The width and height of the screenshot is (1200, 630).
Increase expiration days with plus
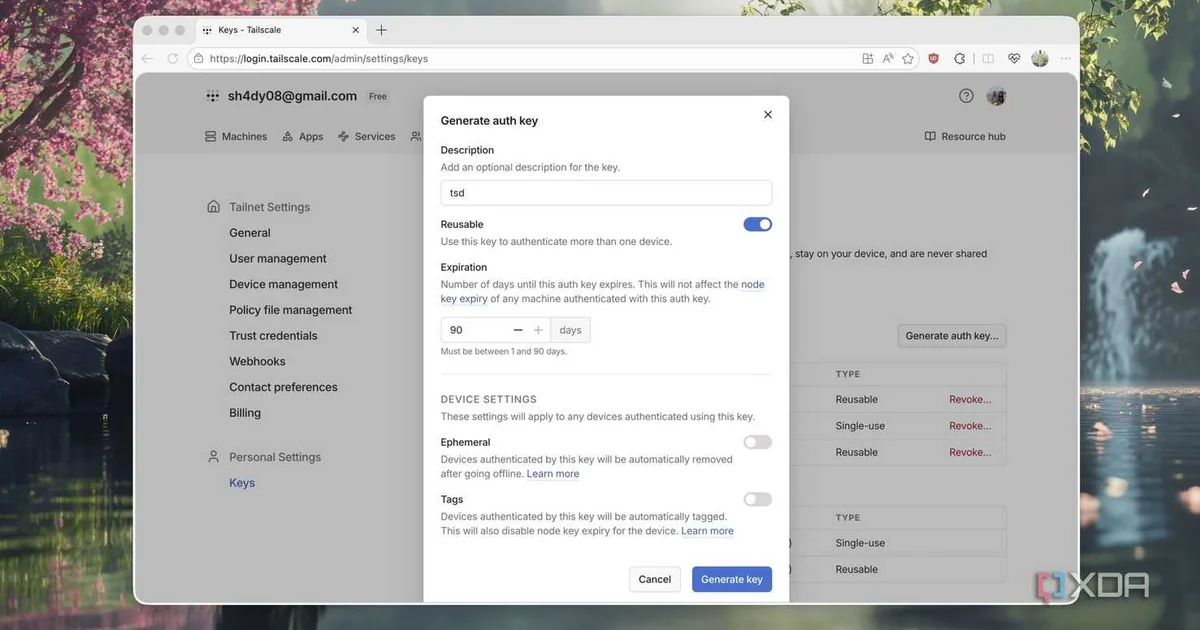coord(538,330)
